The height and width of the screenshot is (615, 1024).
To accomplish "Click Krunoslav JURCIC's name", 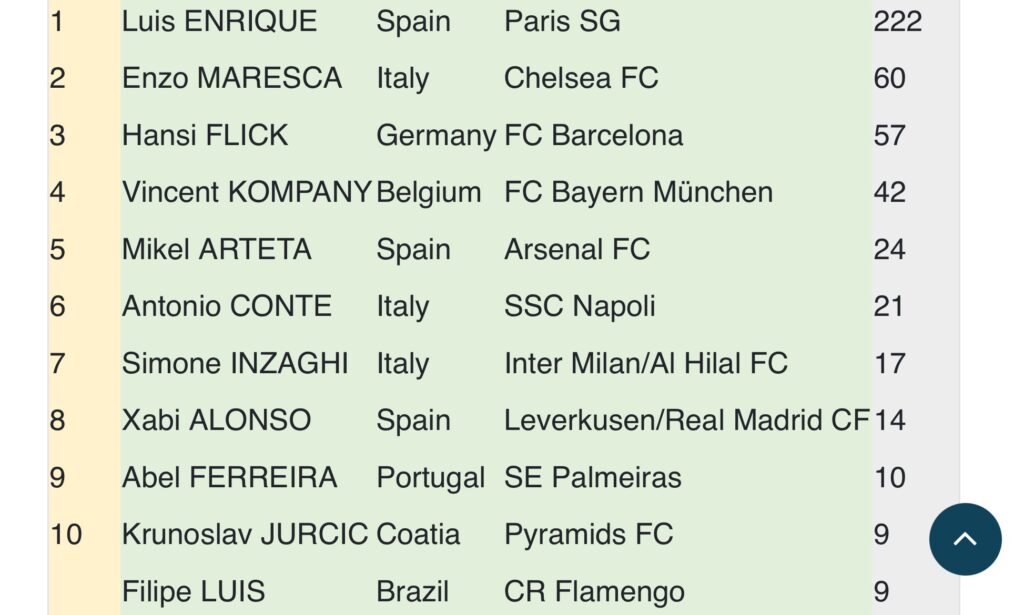I will pyautogui.click(x=245, y=534).
